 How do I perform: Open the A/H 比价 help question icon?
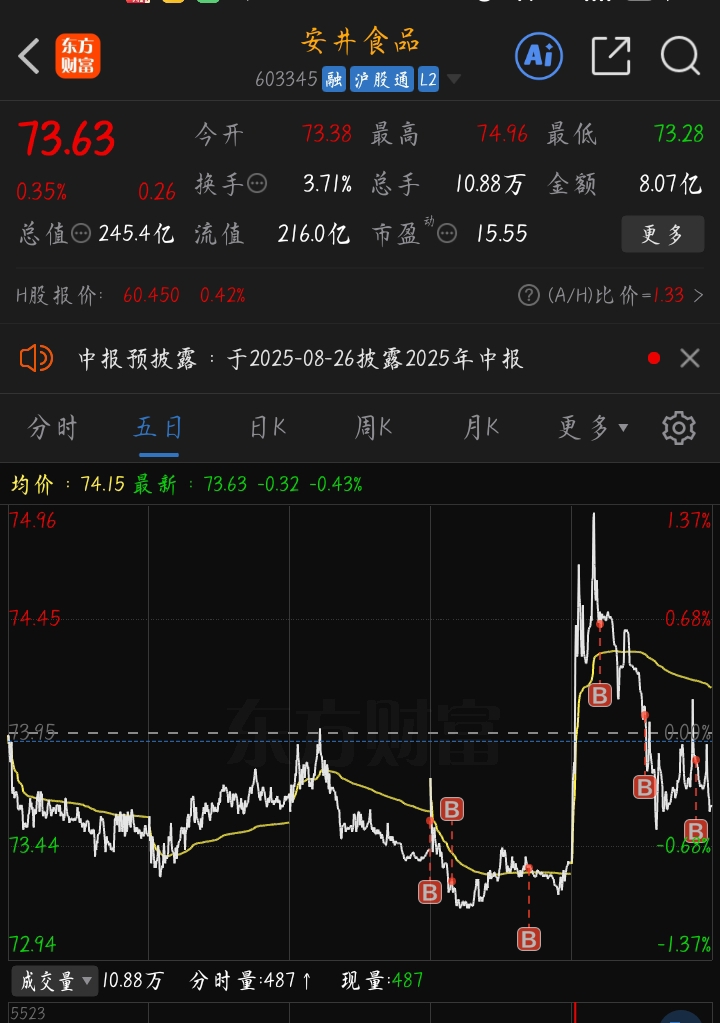(x=529, y=296)
